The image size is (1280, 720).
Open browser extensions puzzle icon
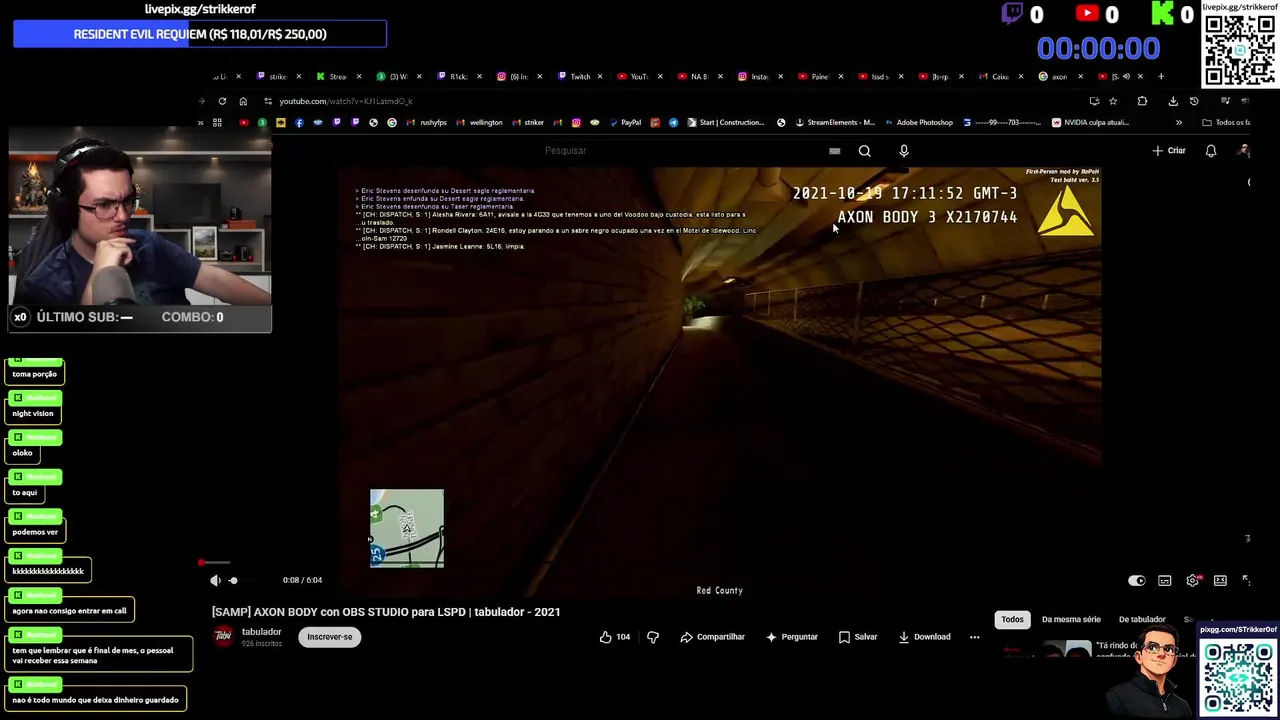pos(1142,101)
